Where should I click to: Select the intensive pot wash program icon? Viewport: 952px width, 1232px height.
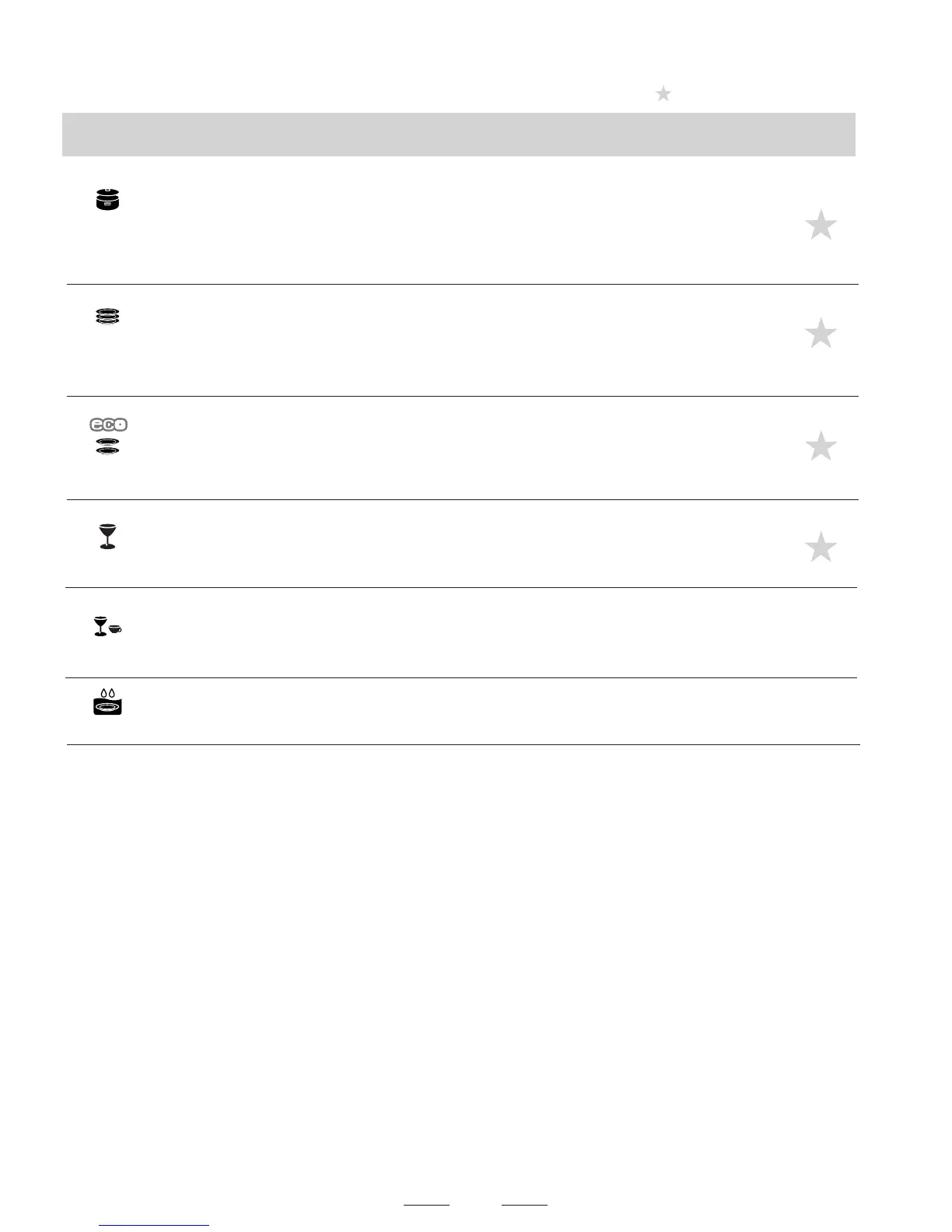pyautogui.click(x=108, y=199)
